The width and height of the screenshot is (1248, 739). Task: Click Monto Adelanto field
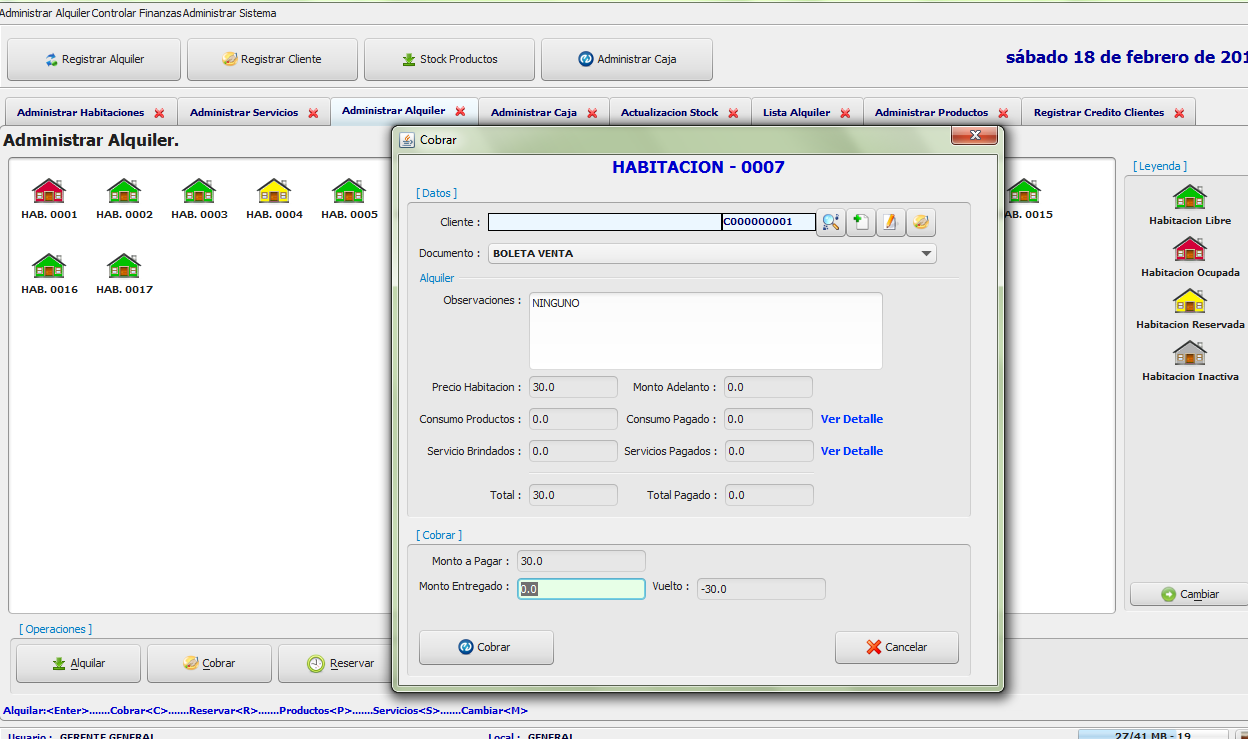pos(768,387)
